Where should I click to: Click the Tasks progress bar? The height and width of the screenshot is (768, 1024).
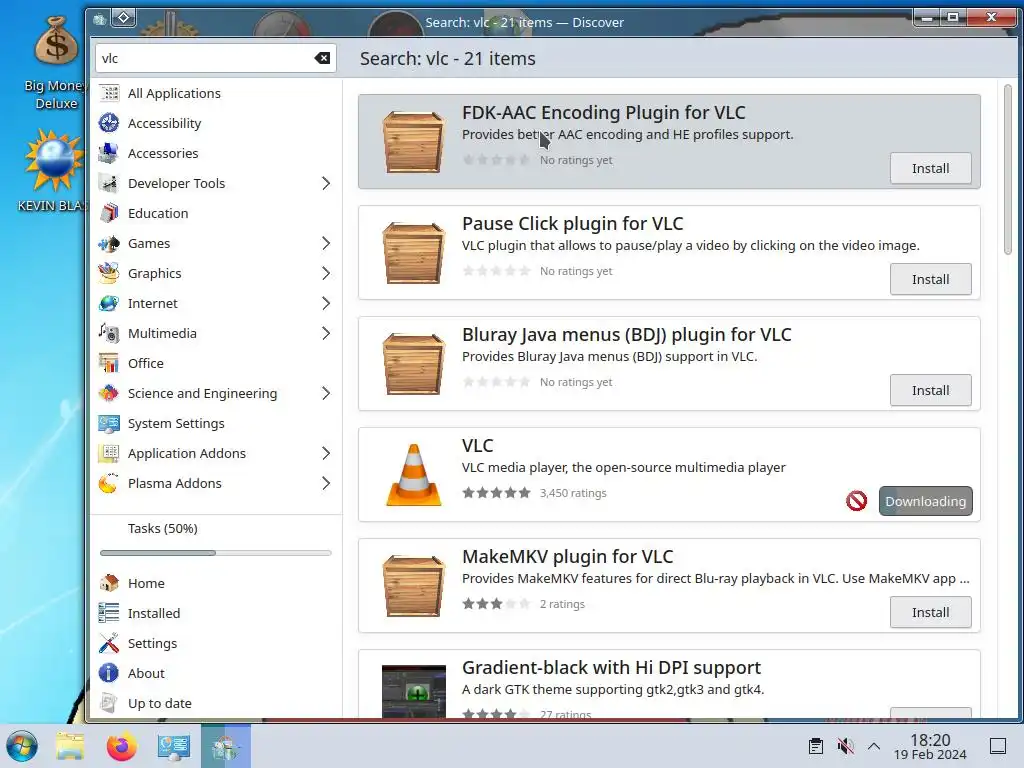point(216,553)
